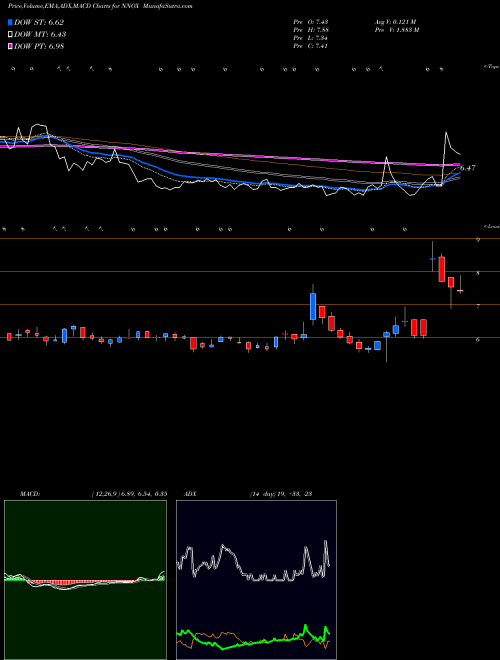Open the green MACD histogram panel

(85, 580)
